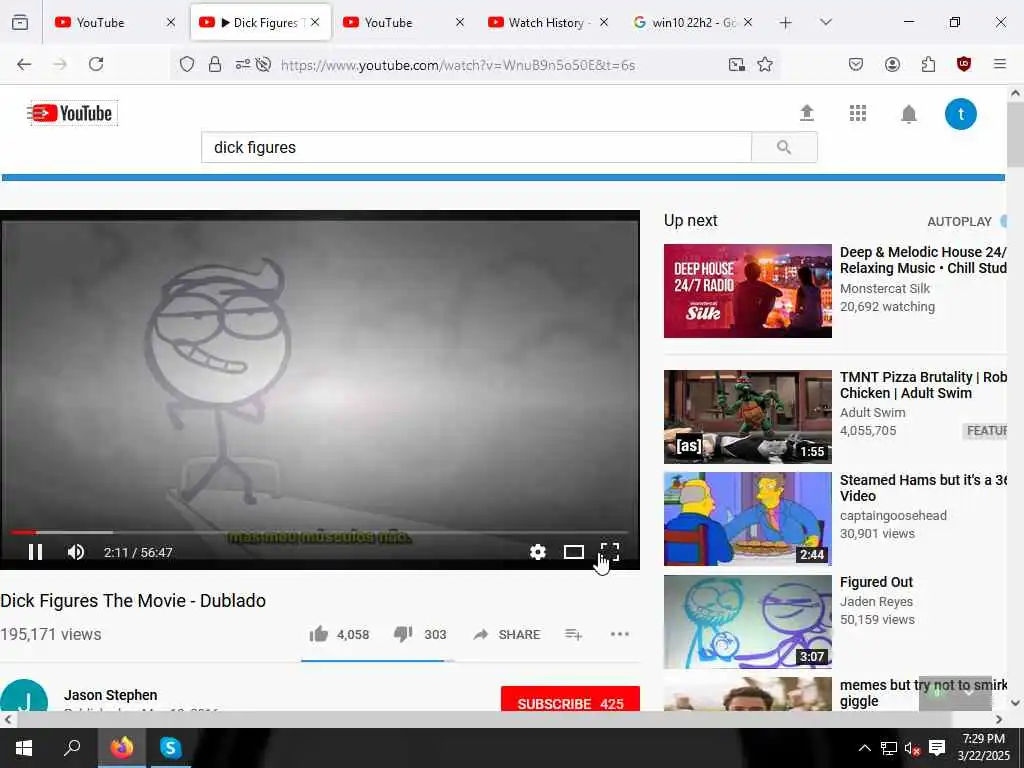Open picture-in-picture from address bar

pyautogui.click(x=737, y=65)
